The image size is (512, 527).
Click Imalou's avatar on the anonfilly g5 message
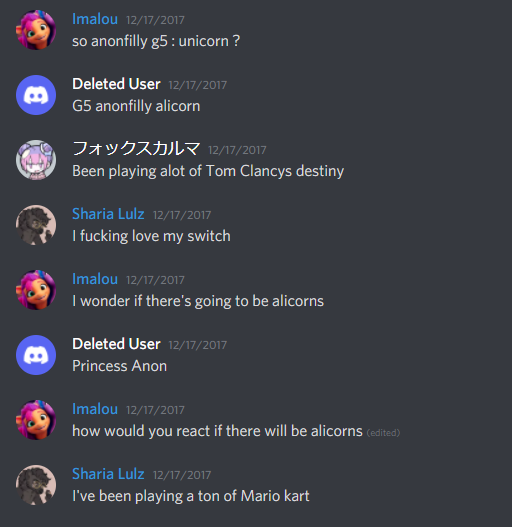point(36,30)
